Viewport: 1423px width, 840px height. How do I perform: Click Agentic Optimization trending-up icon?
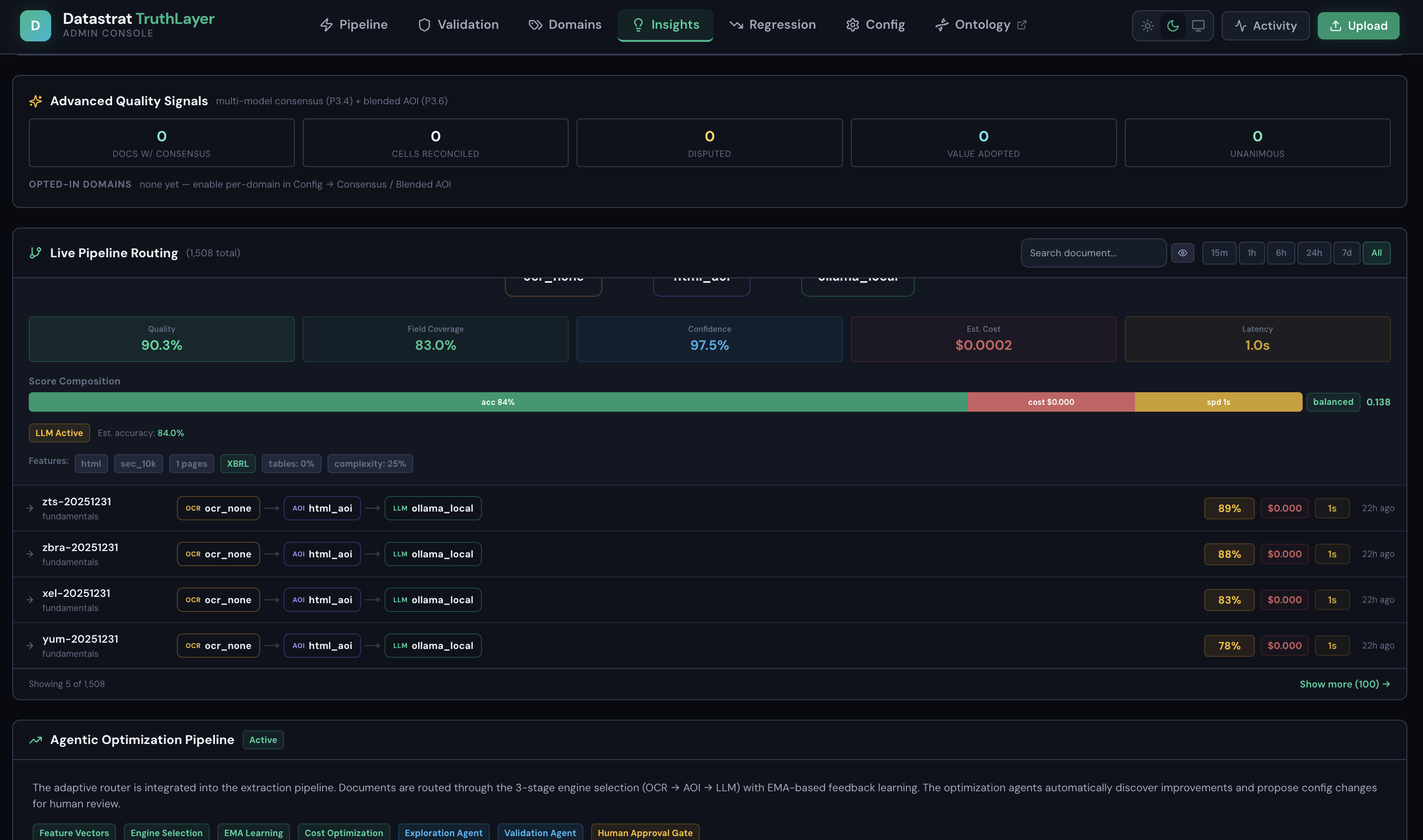(x=36, y=740)
